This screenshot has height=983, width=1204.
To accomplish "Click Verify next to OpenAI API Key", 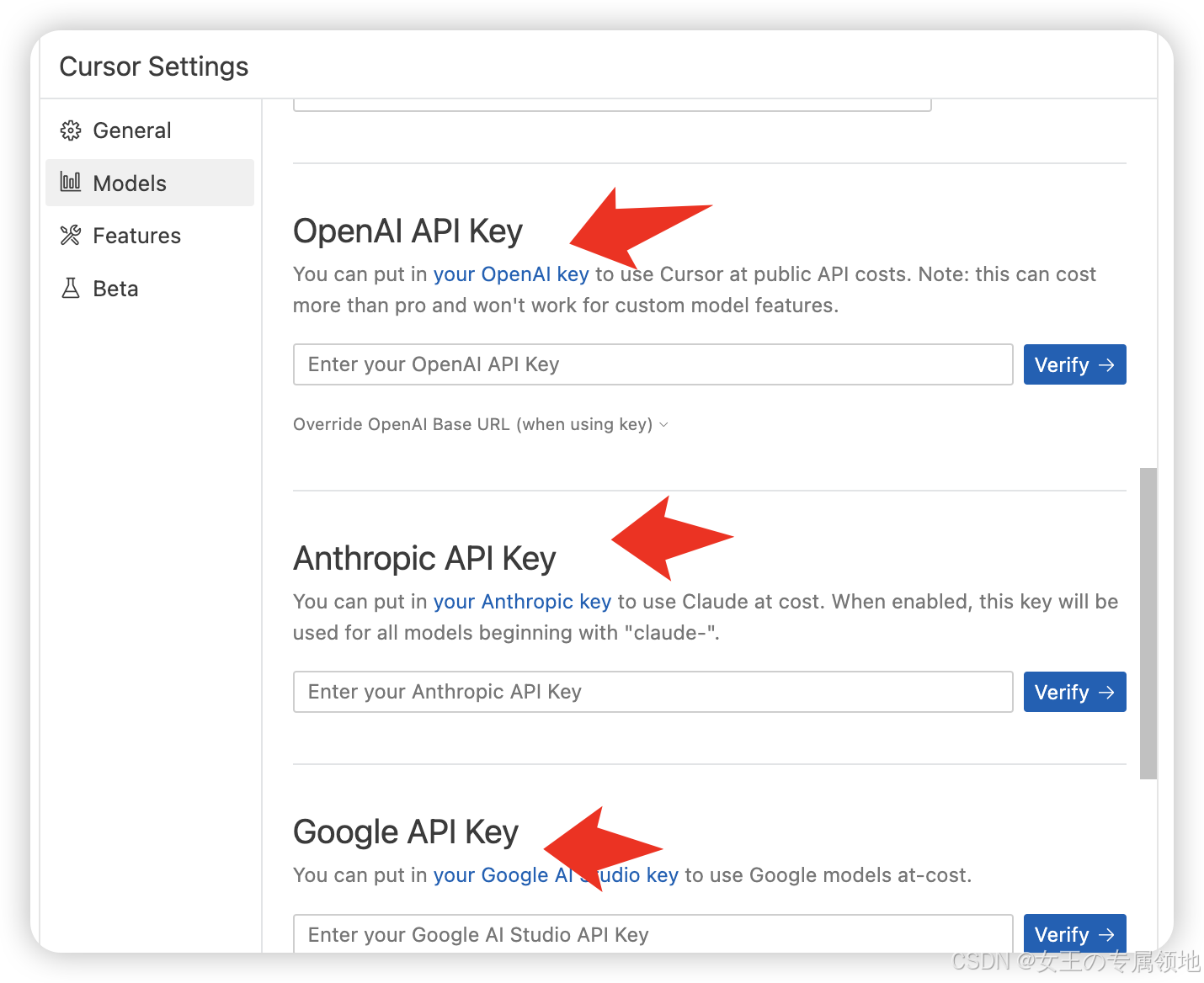I will click(1074, 364).
